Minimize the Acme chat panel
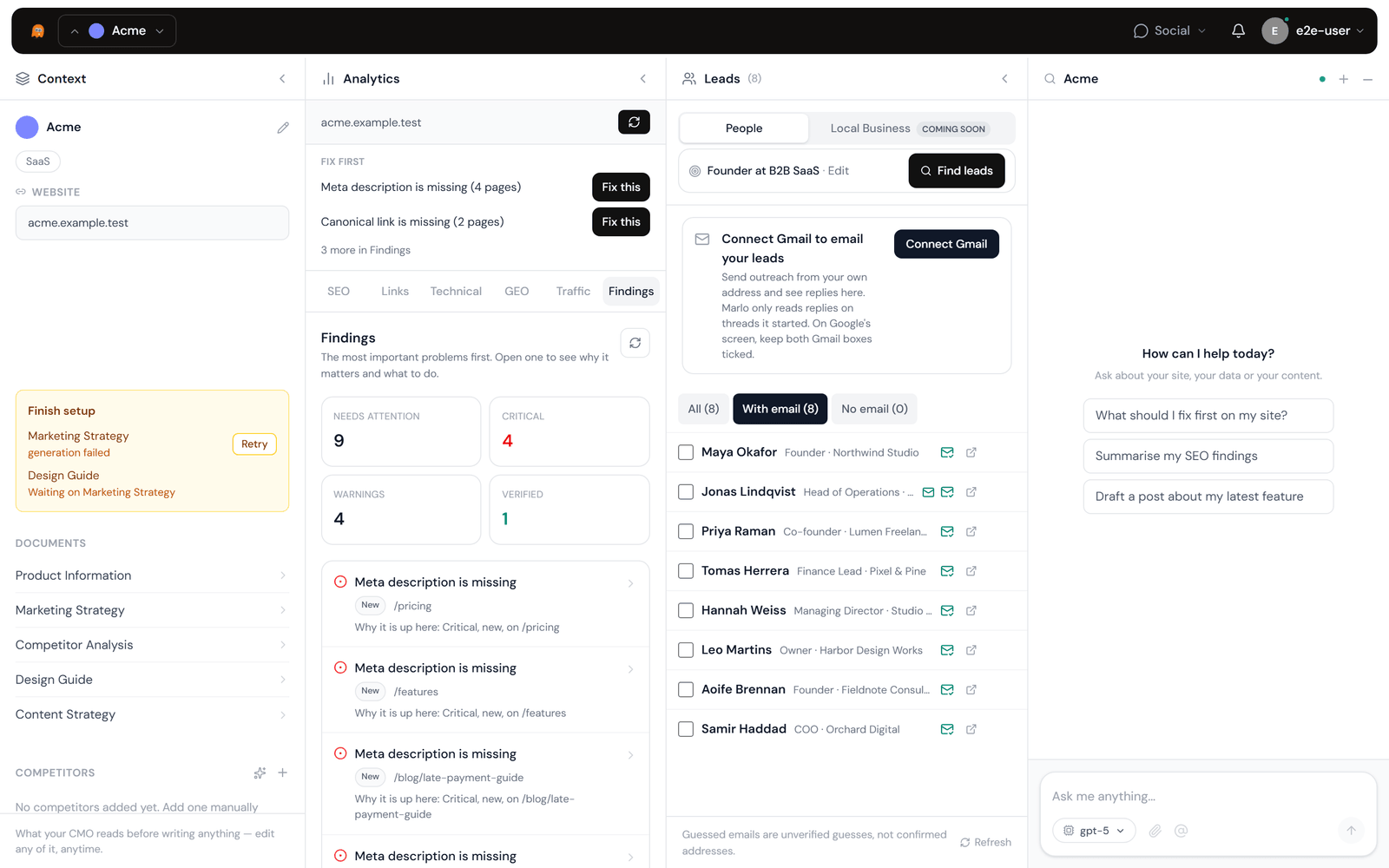This screenshot has width=1389, height=868. coord(1368,79)
